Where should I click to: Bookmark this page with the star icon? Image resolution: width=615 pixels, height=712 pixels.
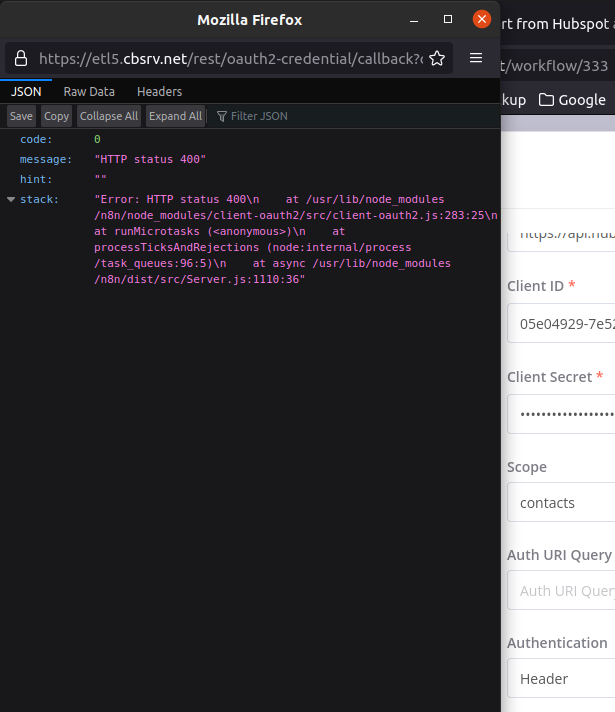[437, 58]
